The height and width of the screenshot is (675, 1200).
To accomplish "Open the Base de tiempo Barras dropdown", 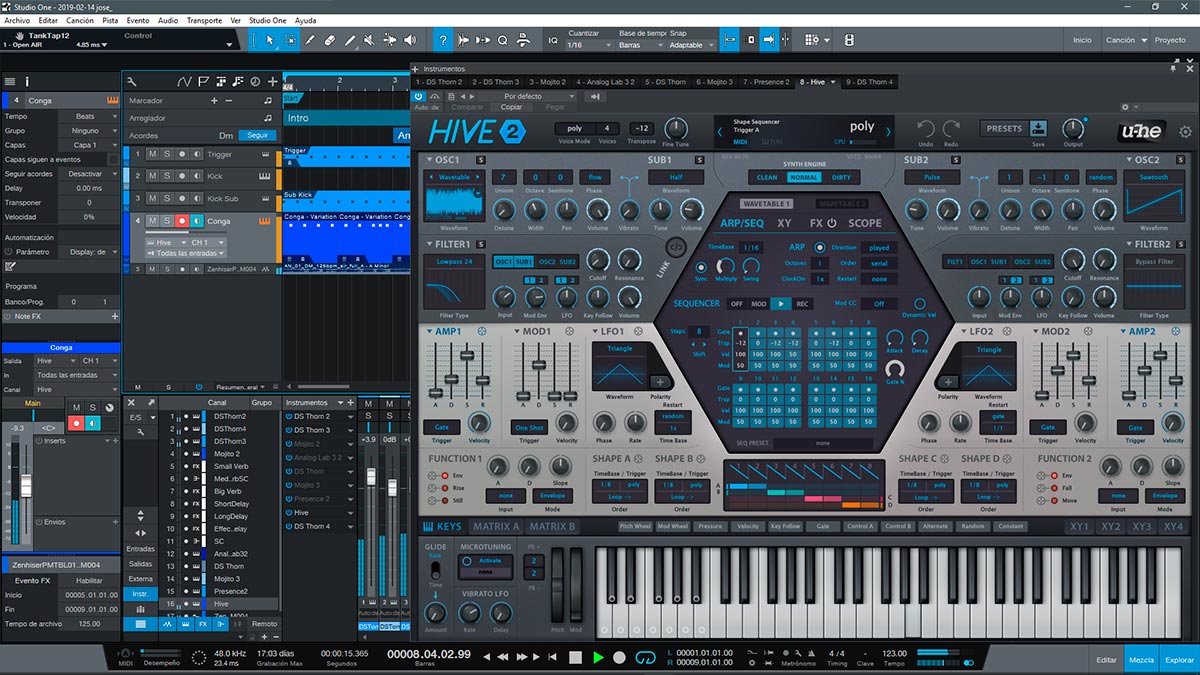I will pyautogui.click(x=641, y=45).
